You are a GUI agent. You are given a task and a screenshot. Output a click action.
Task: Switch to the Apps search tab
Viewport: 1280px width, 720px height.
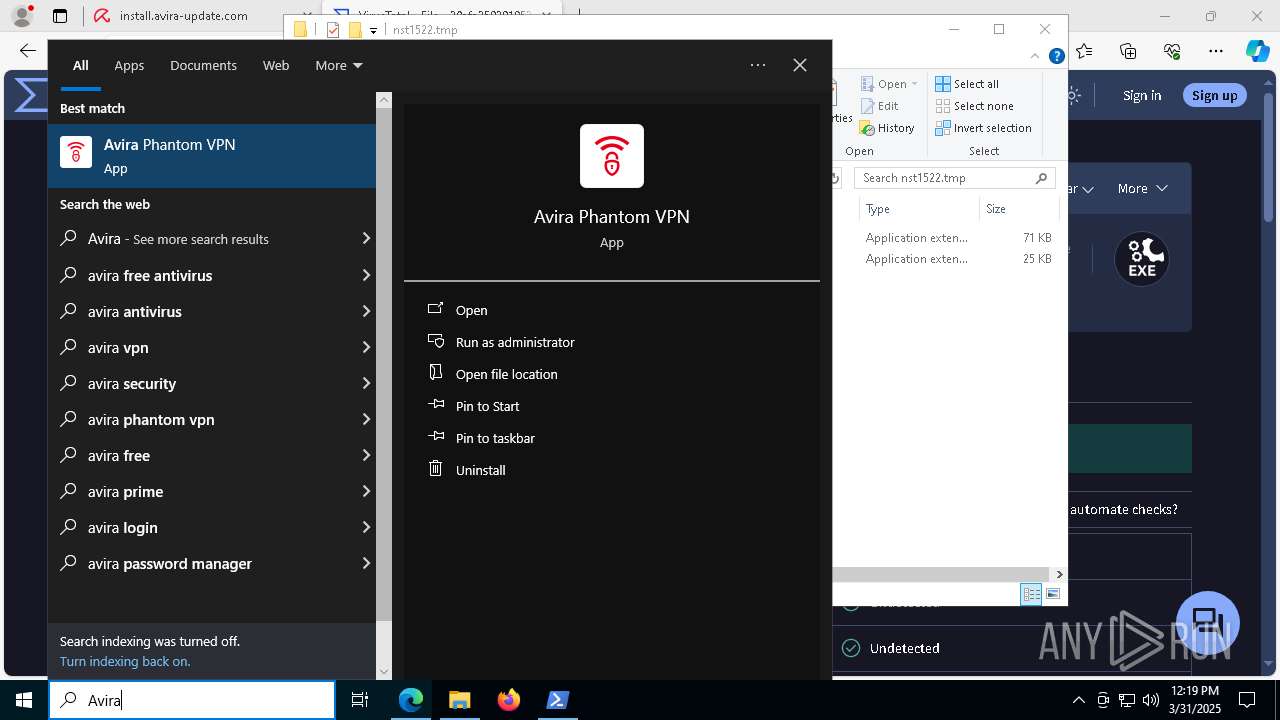point(129,65)
